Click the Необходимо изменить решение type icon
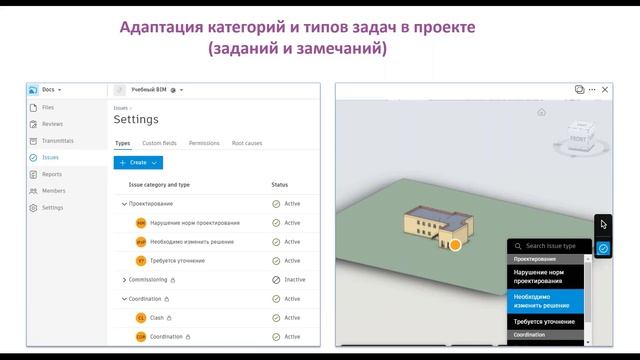The height and width of the screenshot is (360, 640). tap(141, 242)
